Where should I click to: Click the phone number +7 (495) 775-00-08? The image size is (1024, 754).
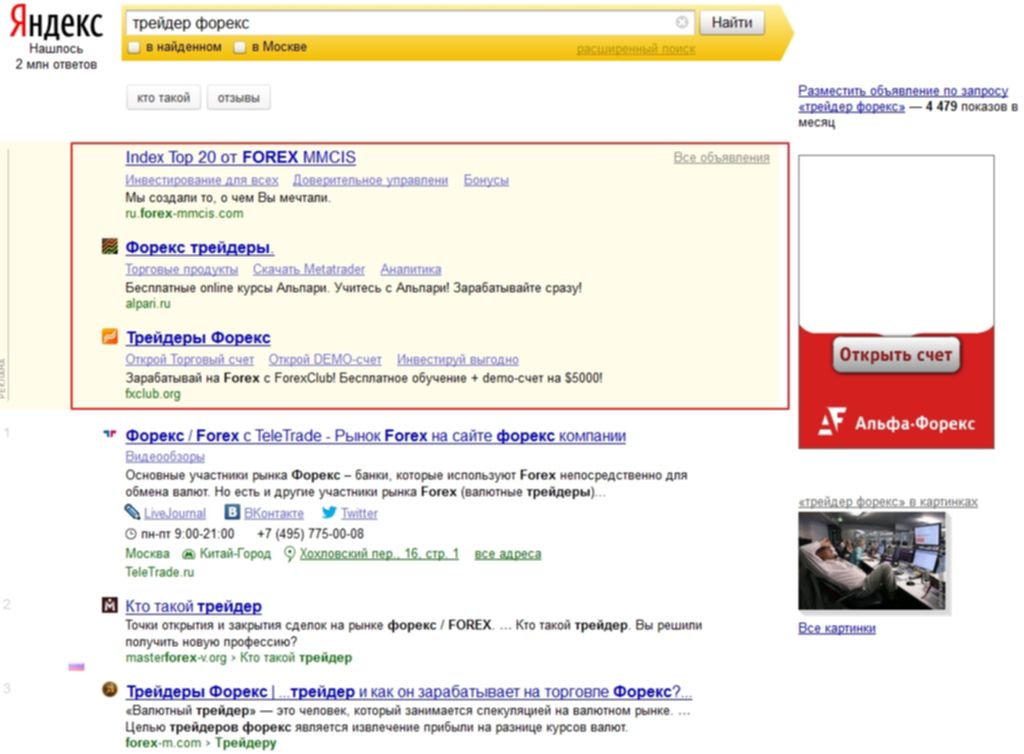click(x=310, y=534)
